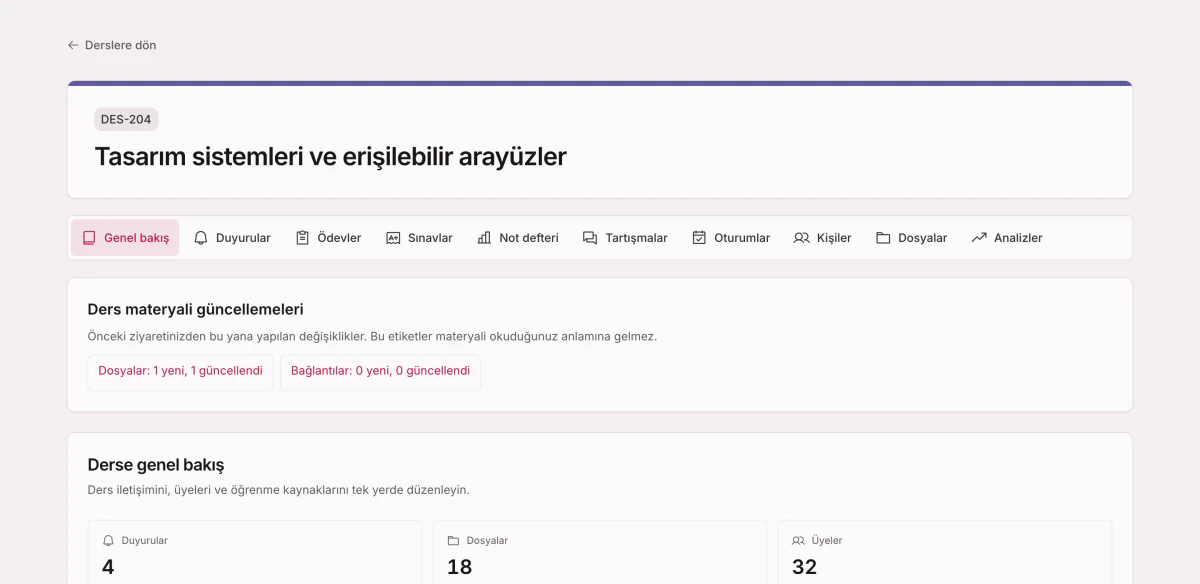Click the bar chart icon for Not defteri
Viewport: 1200px width, 584px height.
484,238
